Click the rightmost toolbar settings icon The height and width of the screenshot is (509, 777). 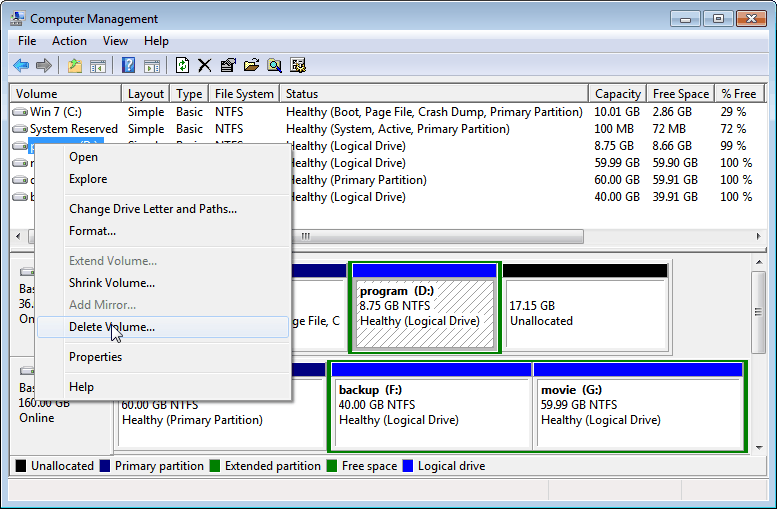tap(298, 65)
